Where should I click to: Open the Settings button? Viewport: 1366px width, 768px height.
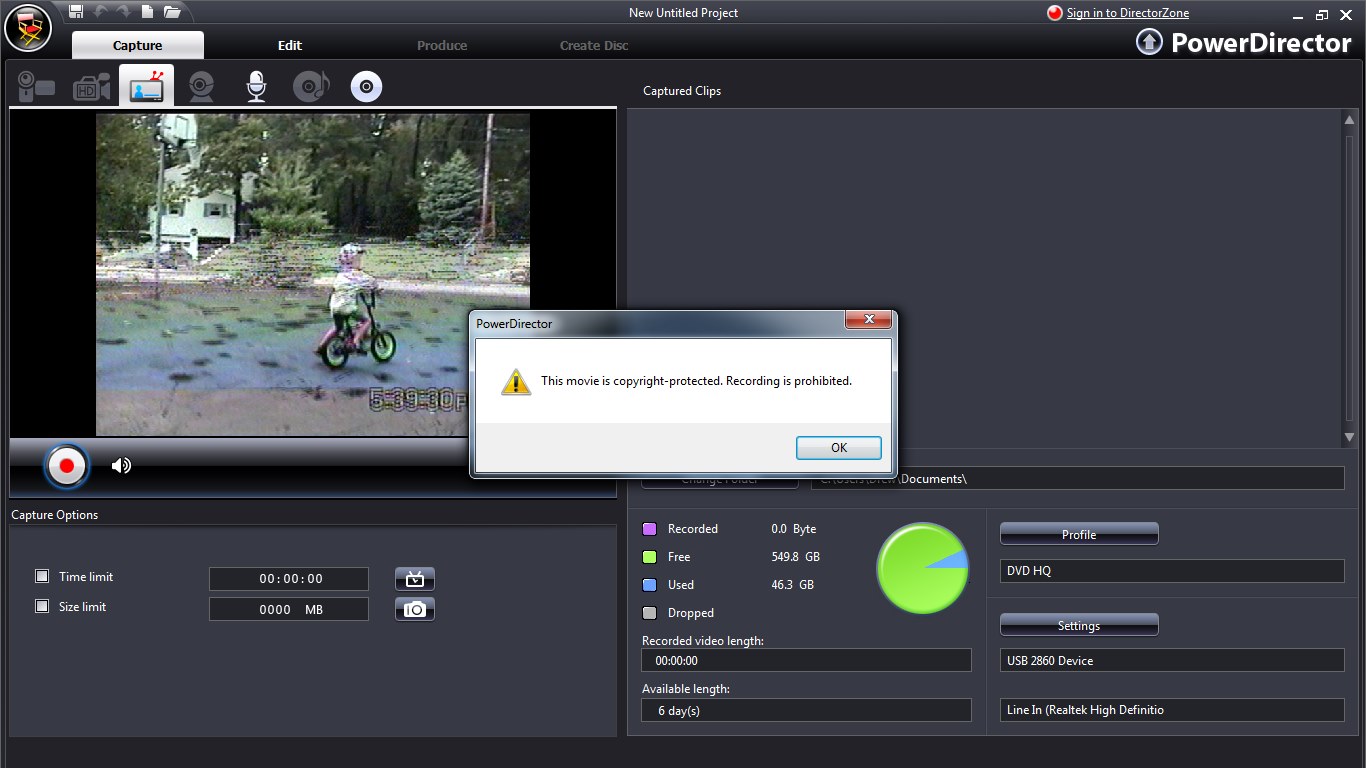pyautogui.click(x=1079, y=625)
